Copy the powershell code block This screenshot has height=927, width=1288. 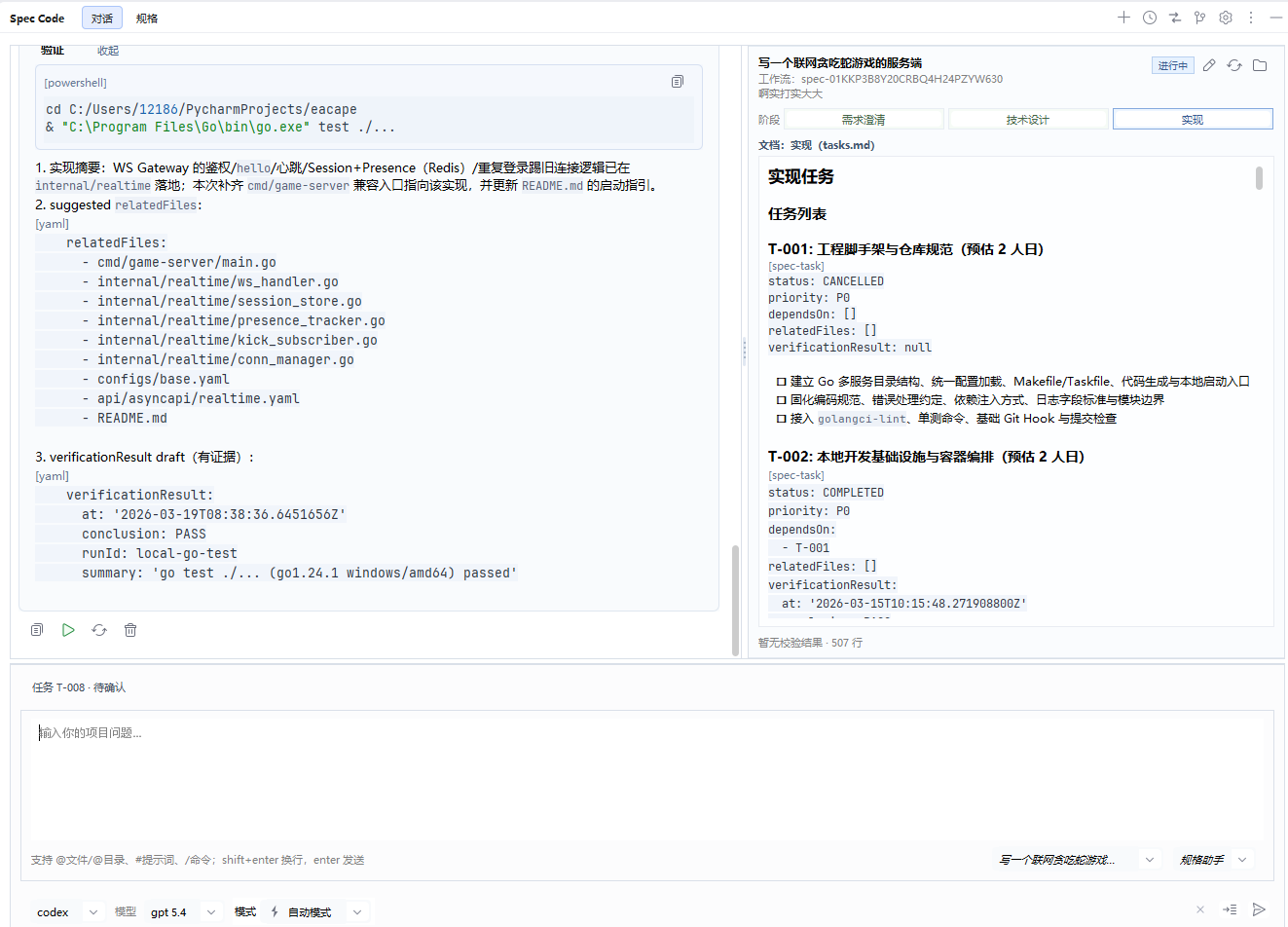click(x=678, y=82)
